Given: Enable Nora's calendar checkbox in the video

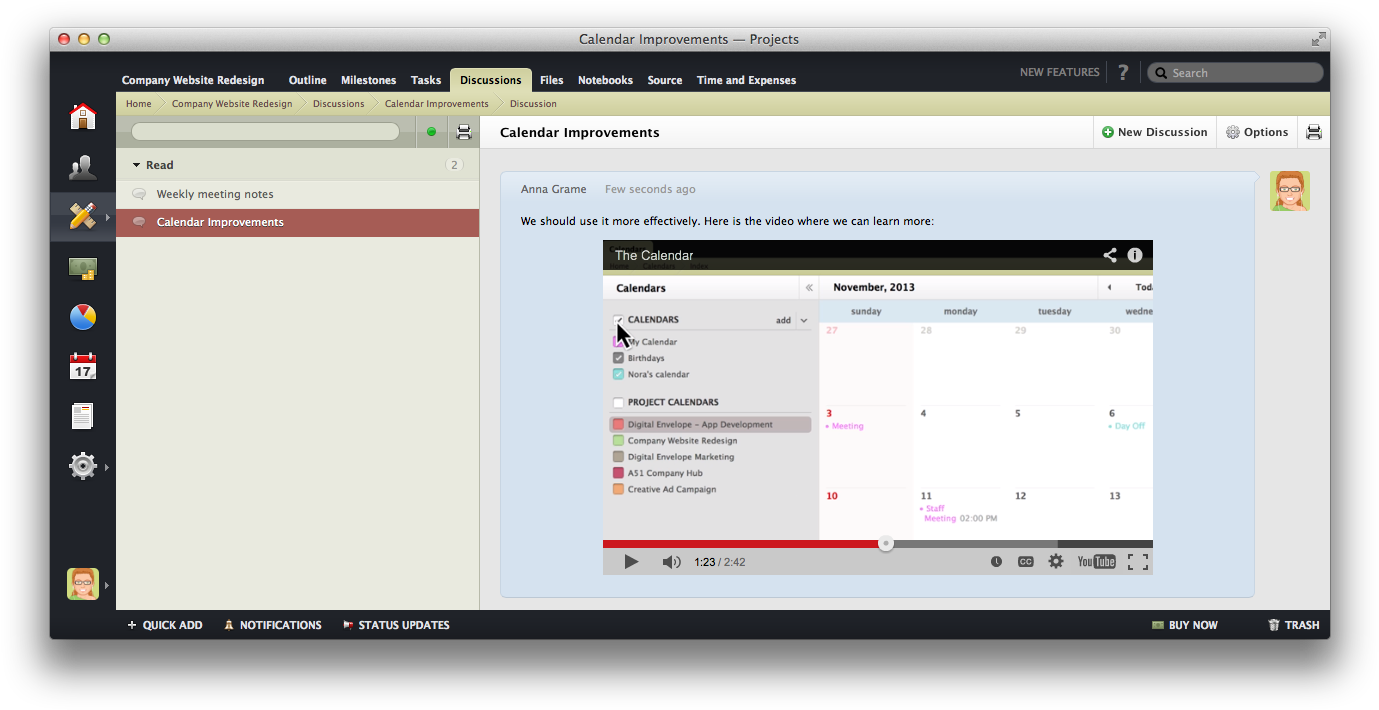Looking at the screenshot, I should 620,374.
